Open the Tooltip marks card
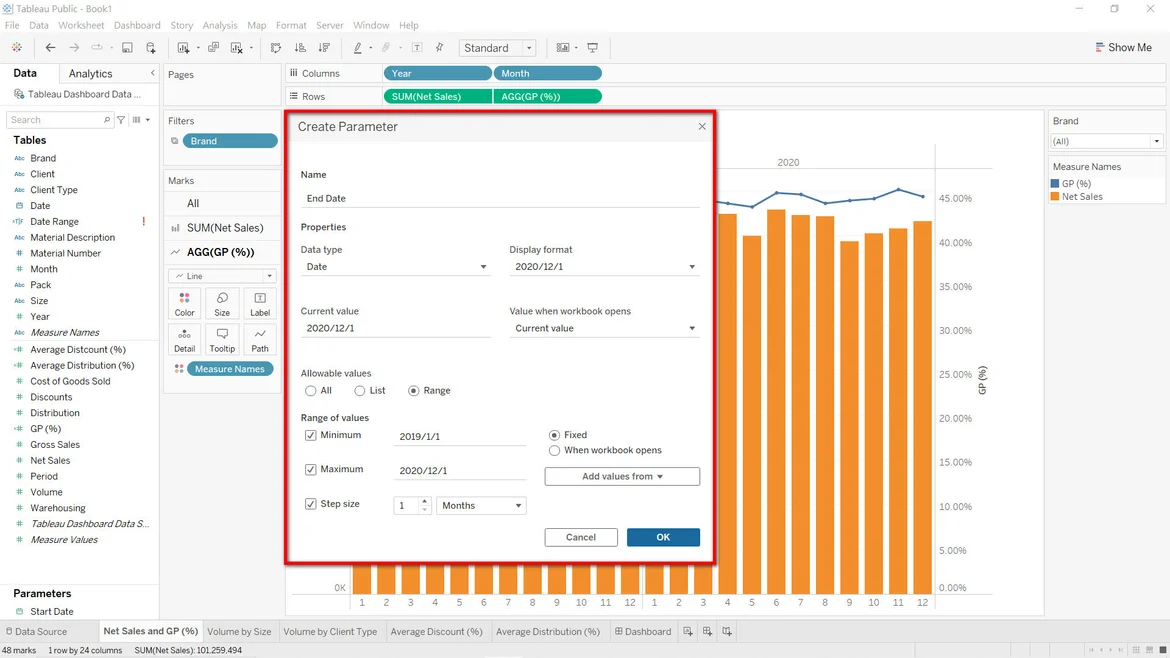Viewport: 1170px width, 658px height. (x=222, y=340)
